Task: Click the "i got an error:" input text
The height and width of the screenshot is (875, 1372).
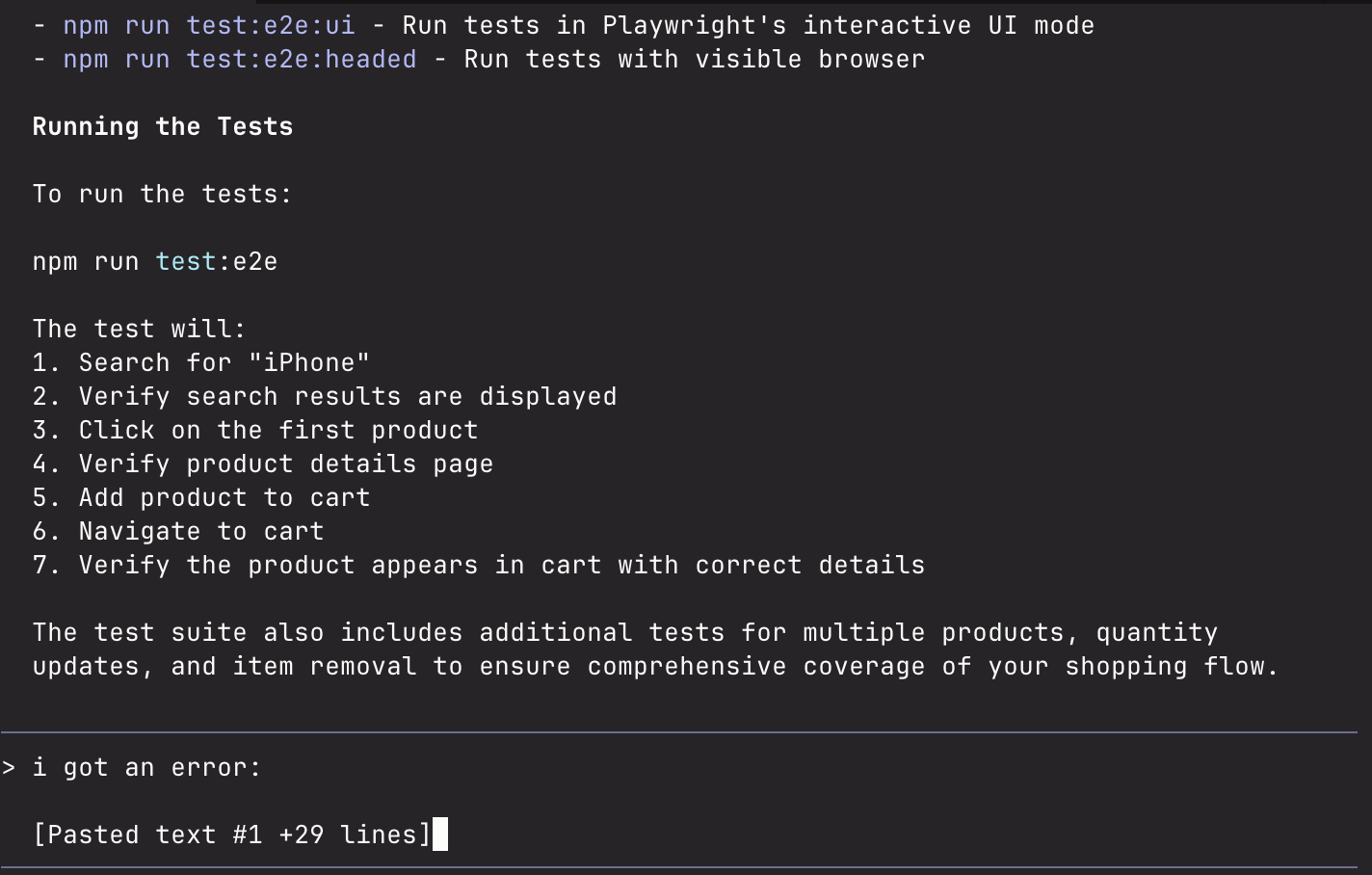Action: click(x=146, y=767)
